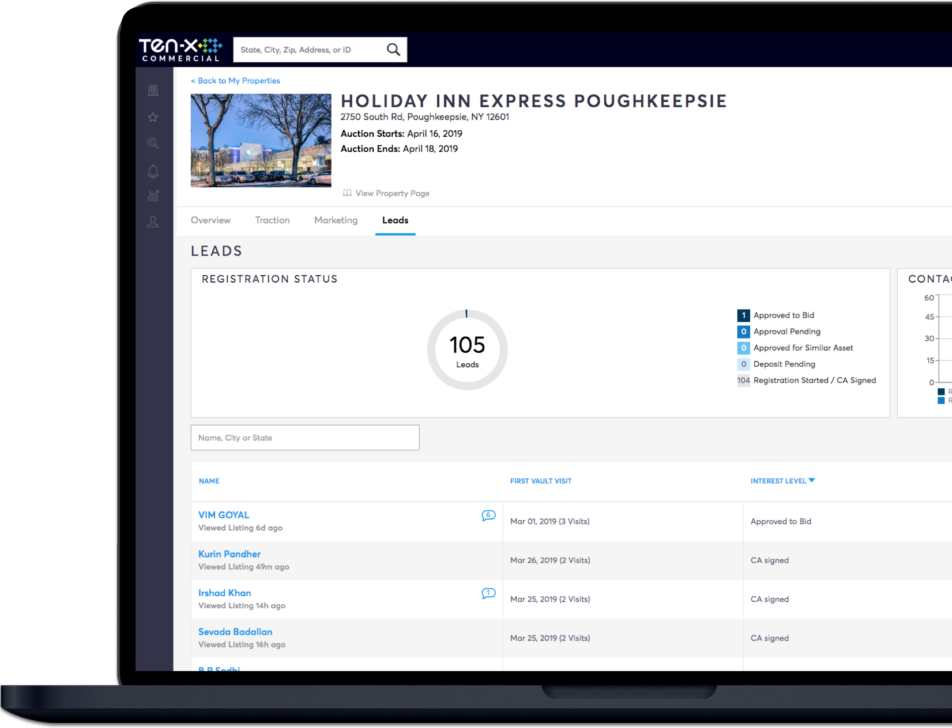Click the Ten-X Commercial logo

coord(180,50)
